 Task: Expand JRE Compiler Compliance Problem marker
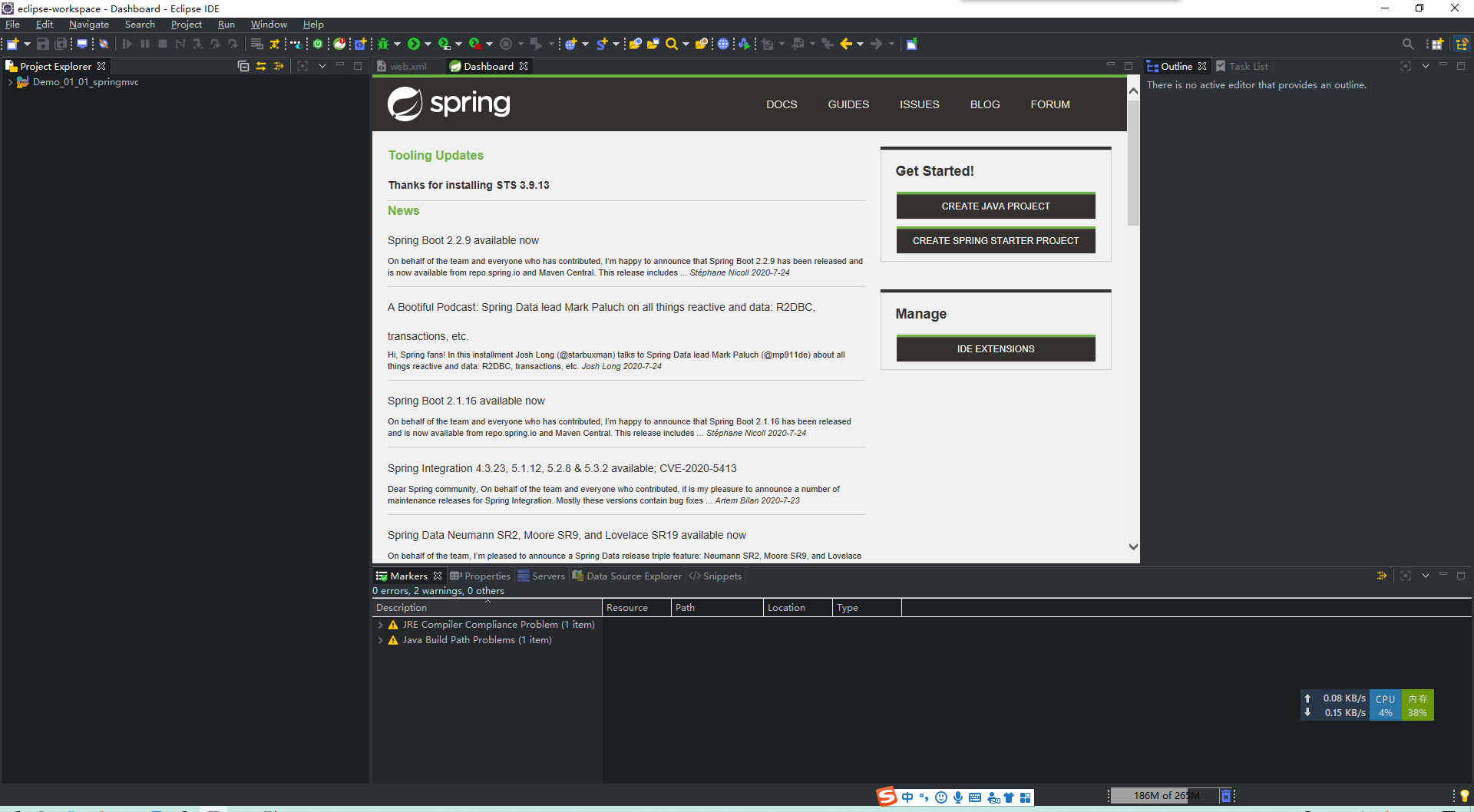point(380,625)
